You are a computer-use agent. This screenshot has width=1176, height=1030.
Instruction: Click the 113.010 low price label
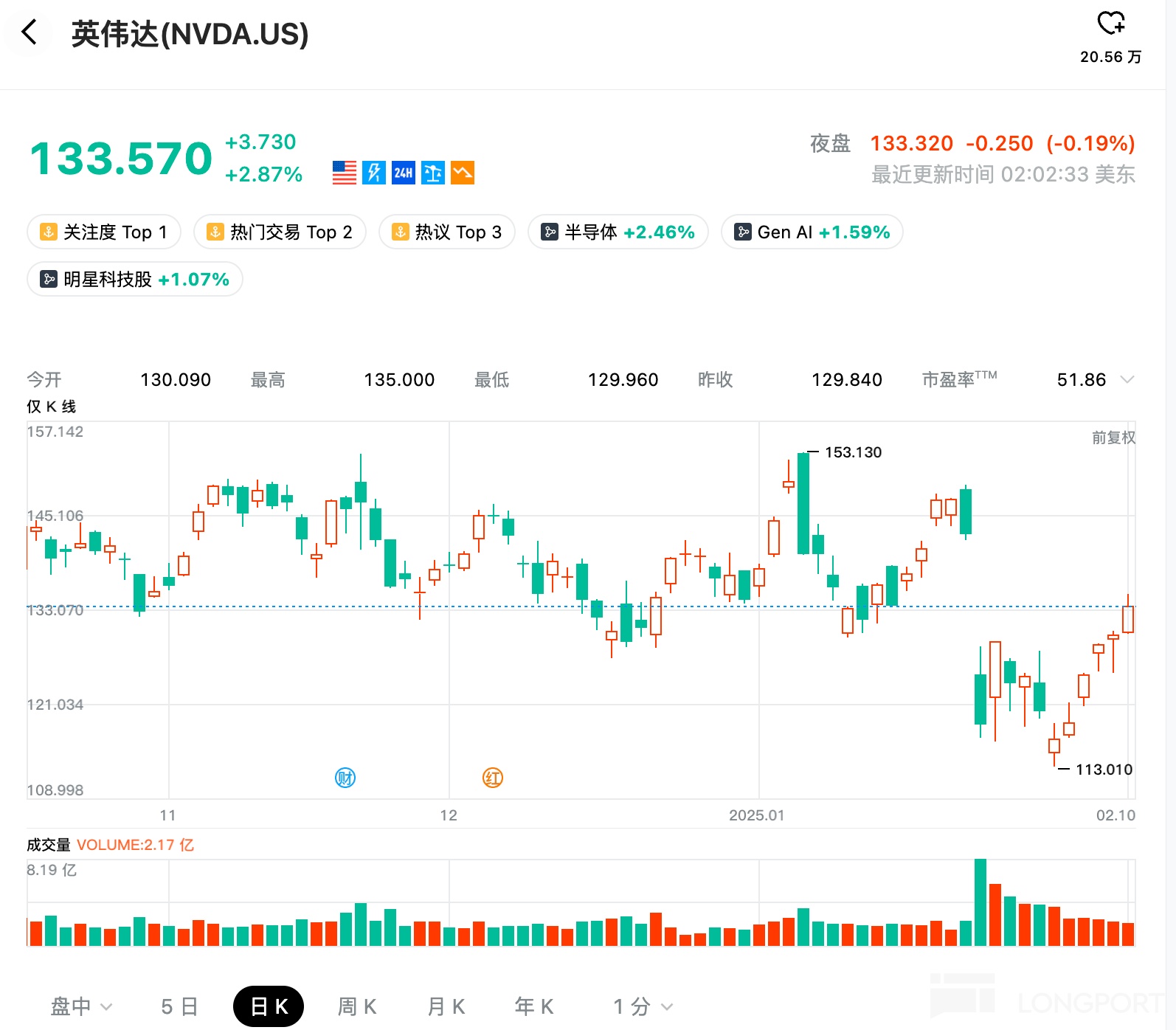coord(1104,770)
